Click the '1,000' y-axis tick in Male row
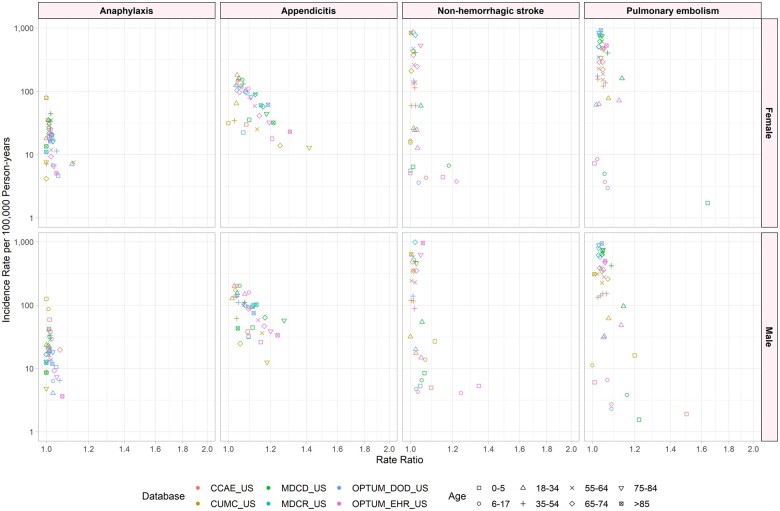The width and height of the screenshot is (780, 511). click(24, 242)
